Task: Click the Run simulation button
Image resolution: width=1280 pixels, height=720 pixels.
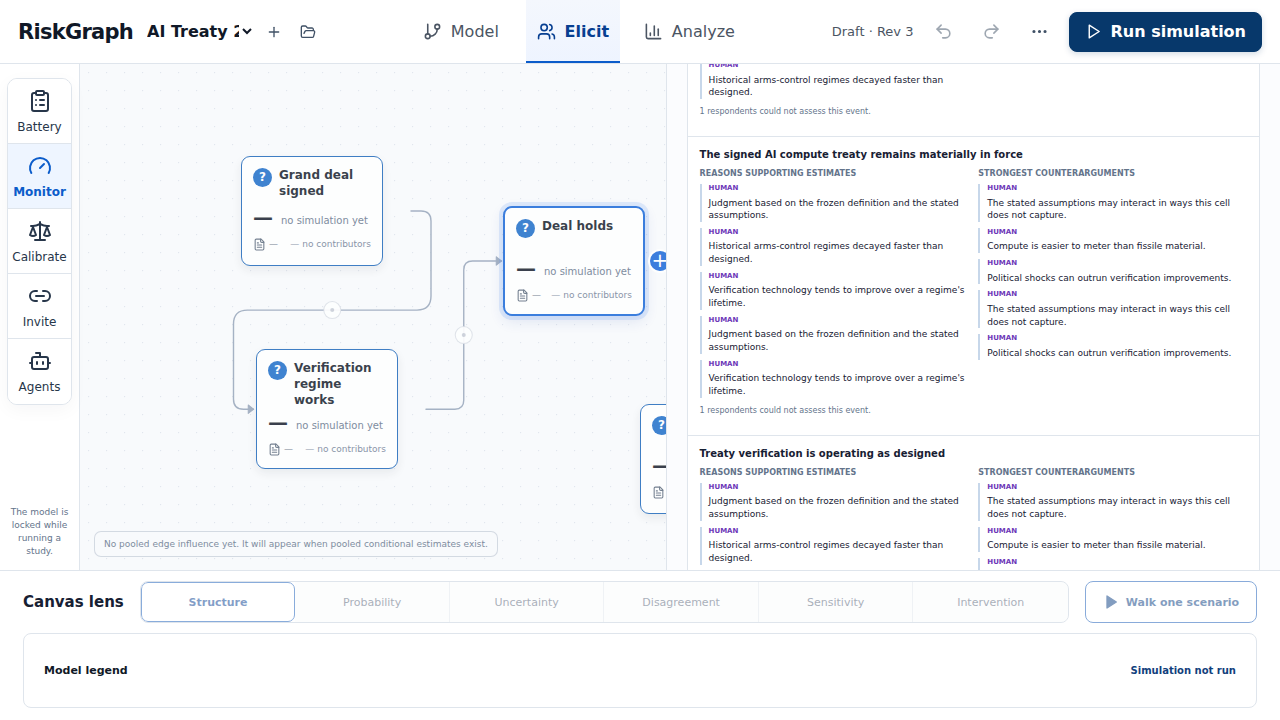Action: 1165,32
